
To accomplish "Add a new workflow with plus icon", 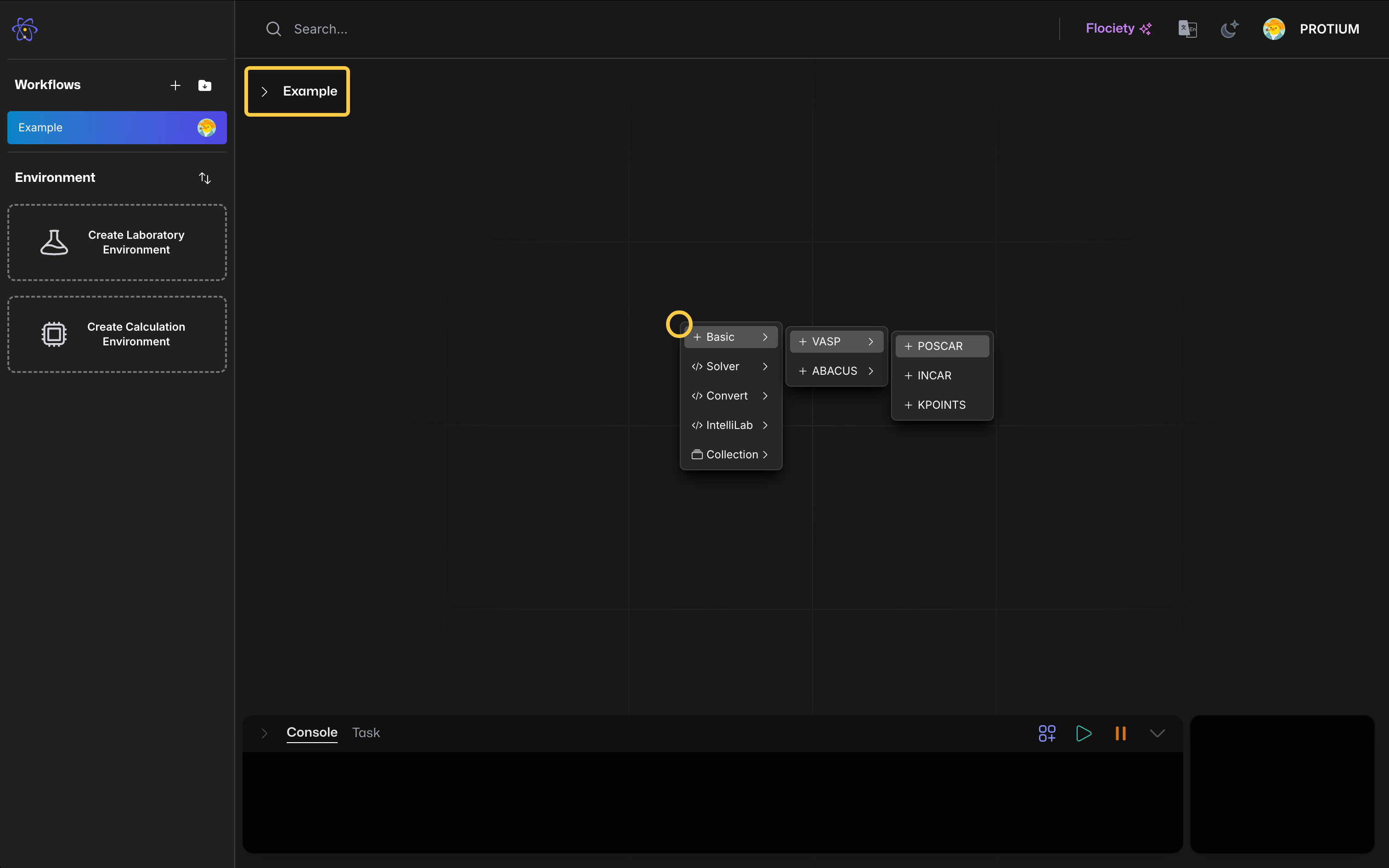I will [175, 85].
